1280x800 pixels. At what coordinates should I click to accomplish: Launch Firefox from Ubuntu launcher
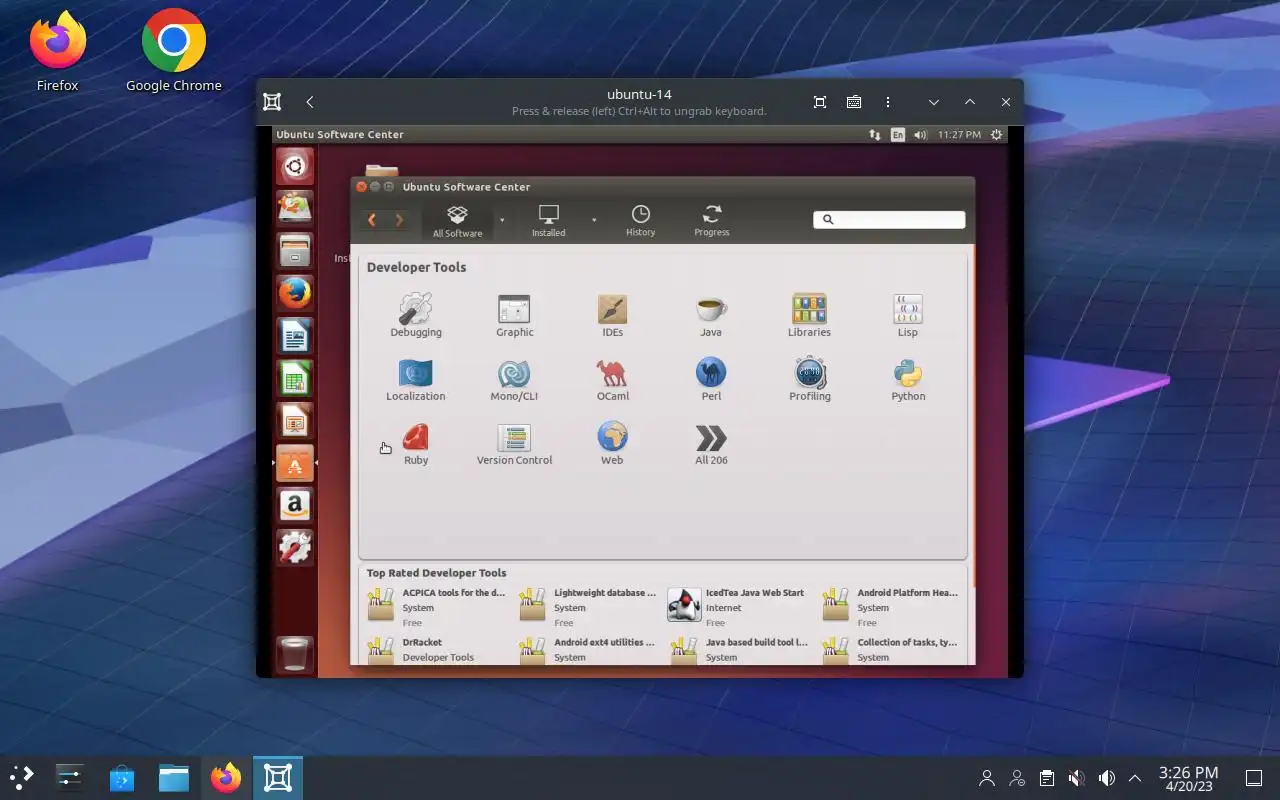295,293
